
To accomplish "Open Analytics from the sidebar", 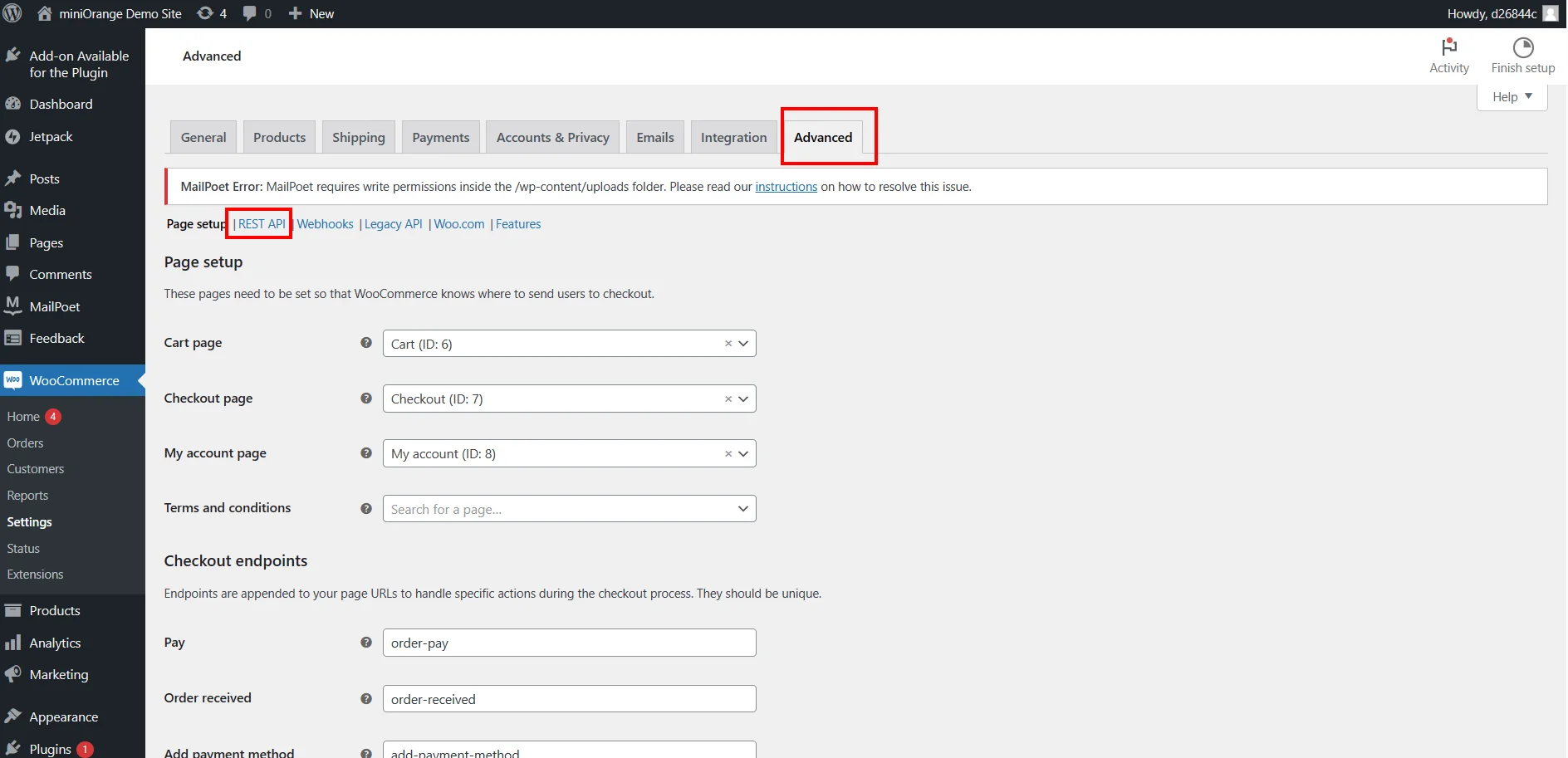I will click(55, 642).
